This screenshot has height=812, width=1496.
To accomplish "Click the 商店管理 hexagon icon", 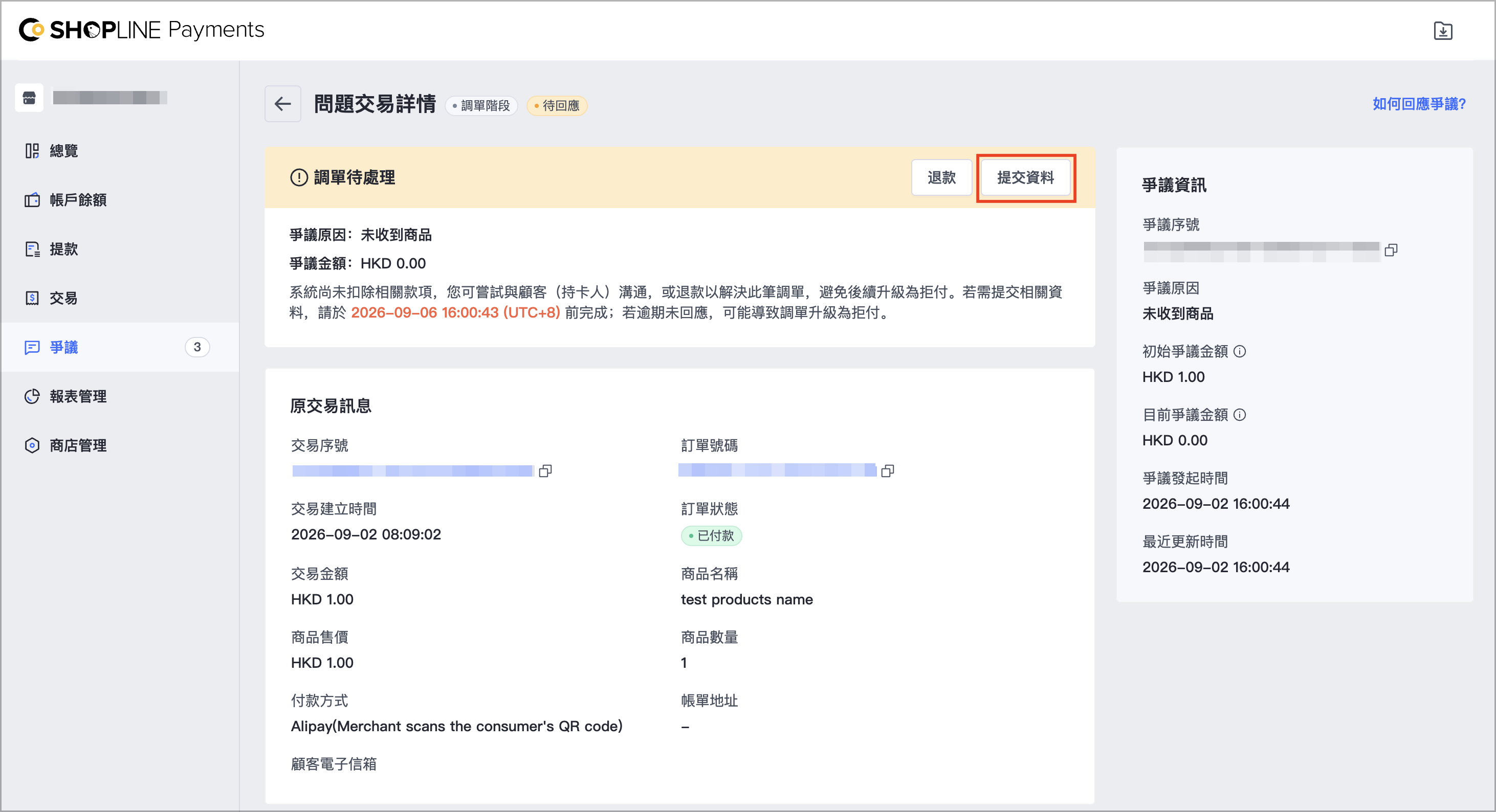I will [x=32, y=445].
